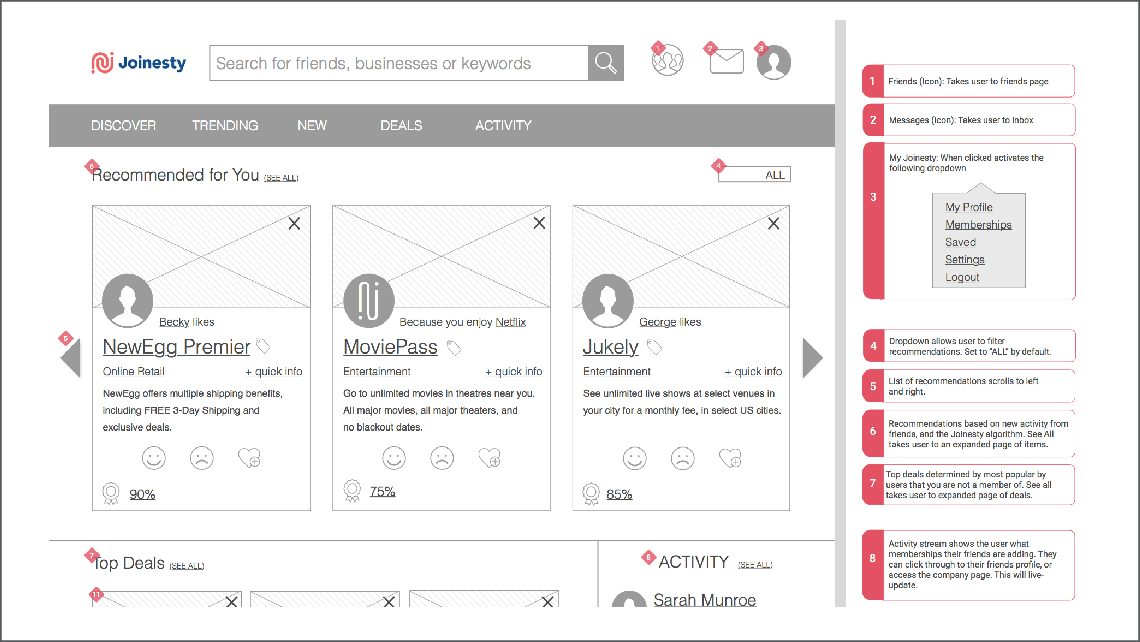1140x642 pixels.
Task: Save MoviePass with the heart-plus icon
Action: [x=490, y=458]
